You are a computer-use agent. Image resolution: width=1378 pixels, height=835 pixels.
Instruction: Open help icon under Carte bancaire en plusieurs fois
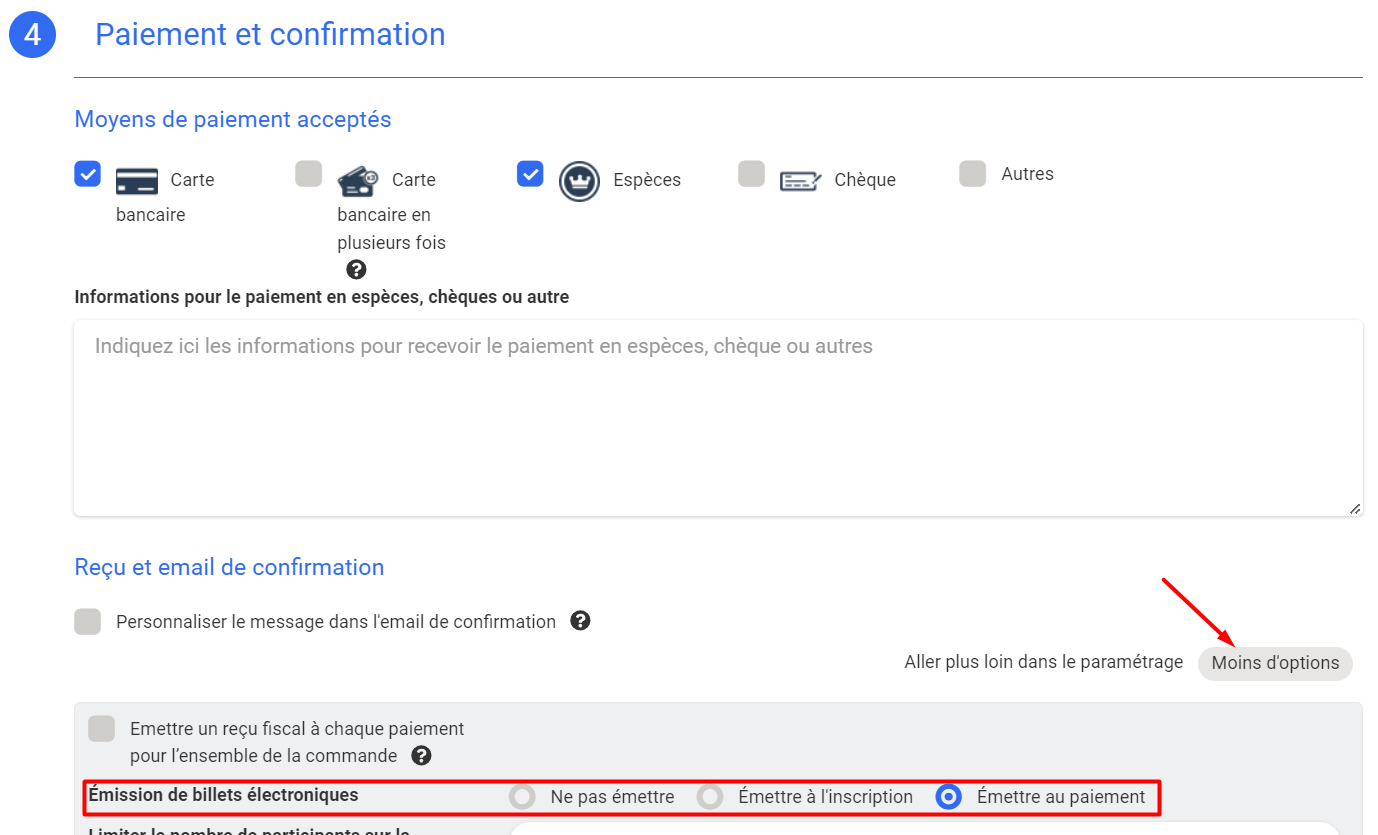(x=356, y=270)
